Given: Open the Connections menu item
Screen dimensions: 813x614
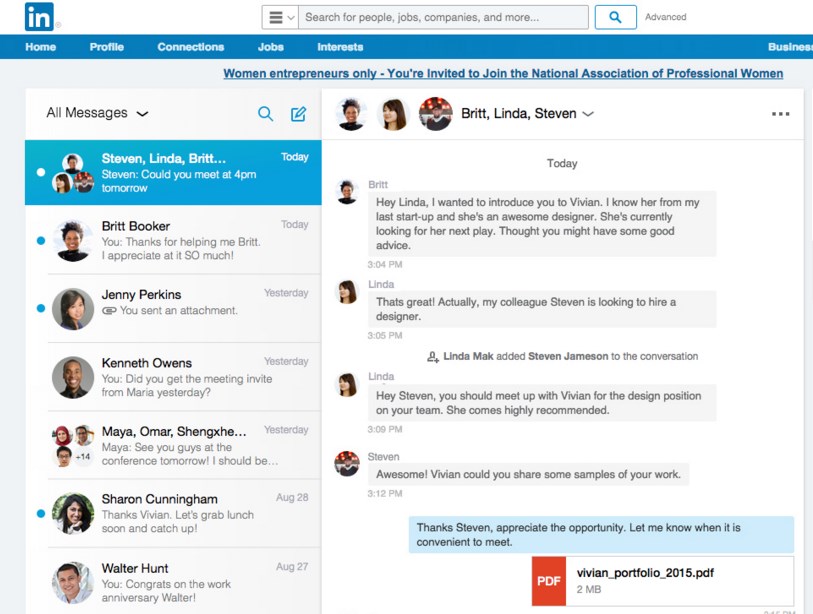Looking at the screenshot, I should (x=190, y=47).
